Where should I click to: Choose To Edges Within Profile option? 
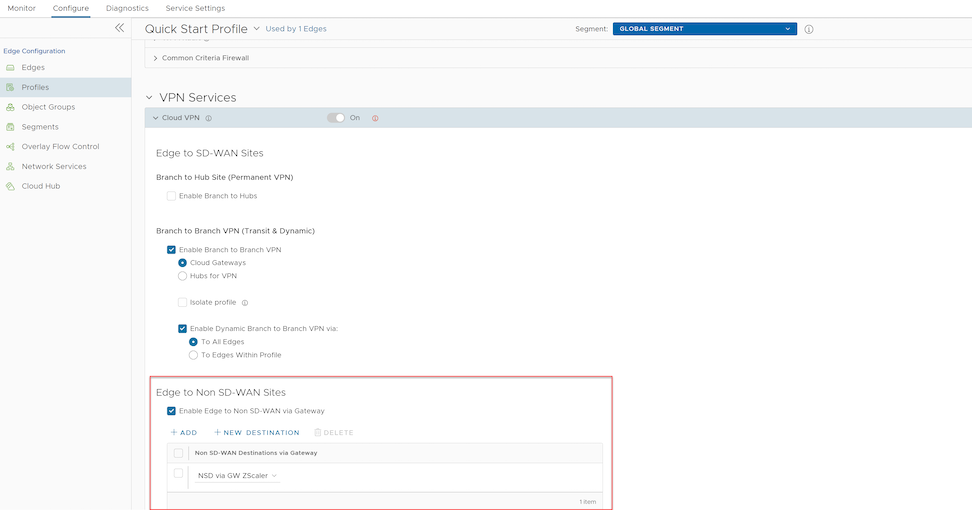[193, 355]
